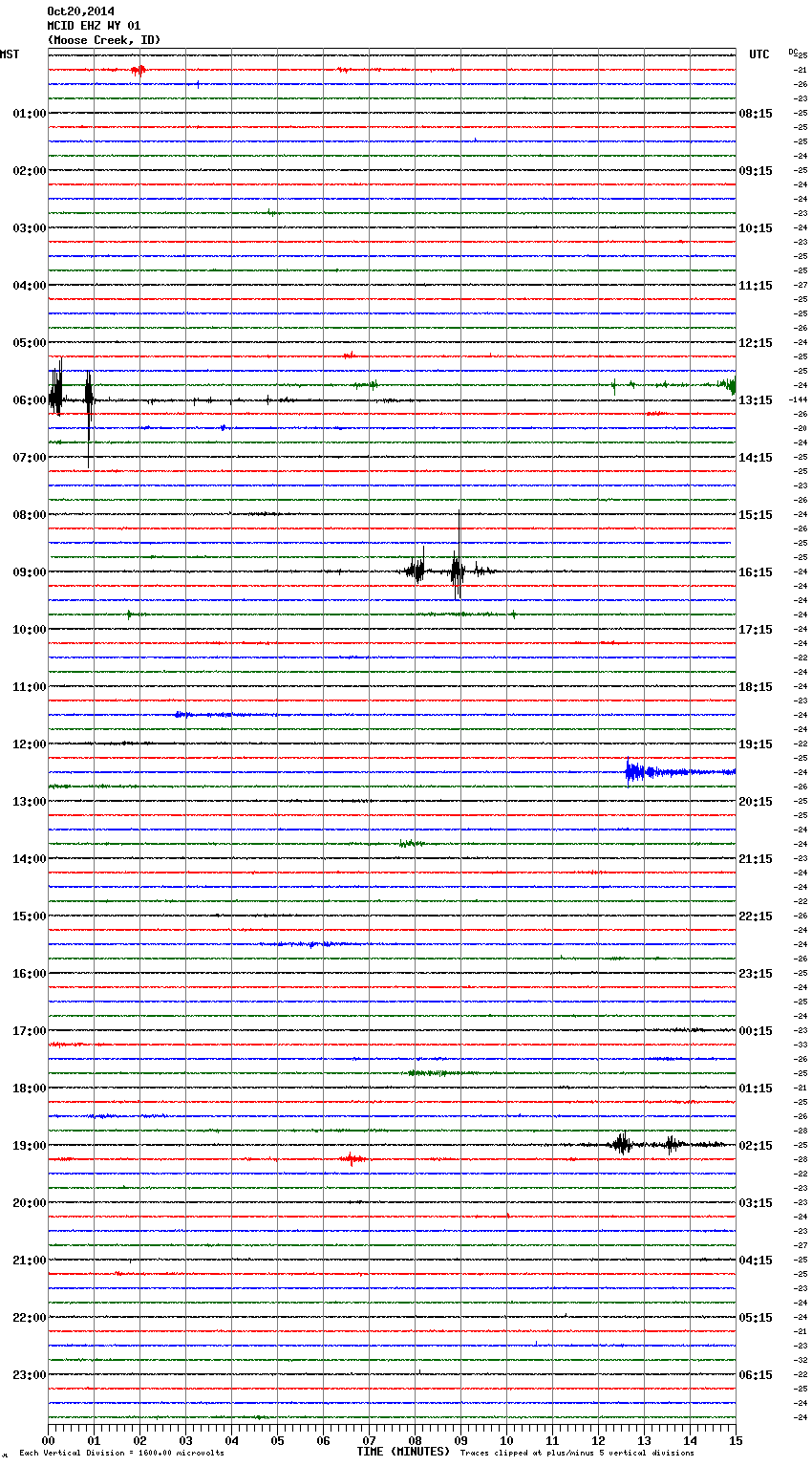This screenshot has height=1466, width=812.
Task: Click the -144 DC offset value
Action: (x=799, y=399)
